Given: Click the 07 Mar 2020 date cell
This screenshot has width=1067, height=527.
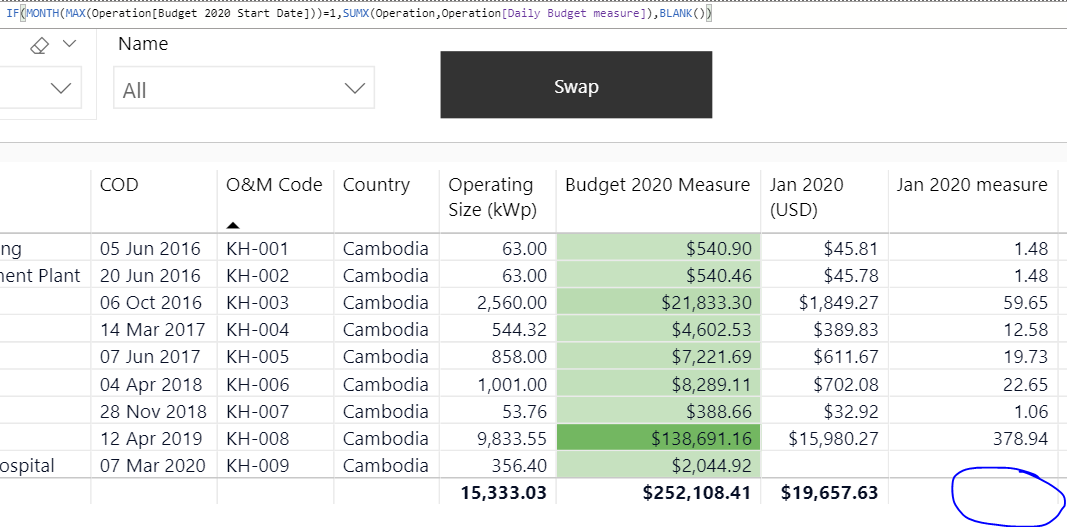Looking at the screenshot, I should pos(152,466).
